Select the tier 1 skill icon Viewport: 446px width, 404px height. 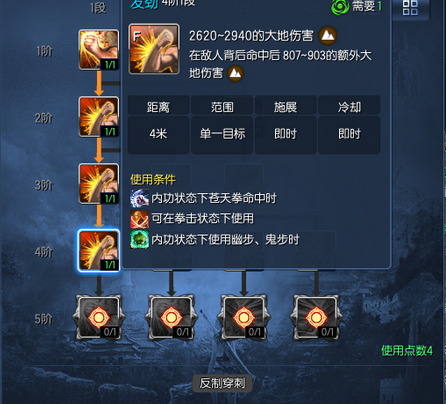99,50
